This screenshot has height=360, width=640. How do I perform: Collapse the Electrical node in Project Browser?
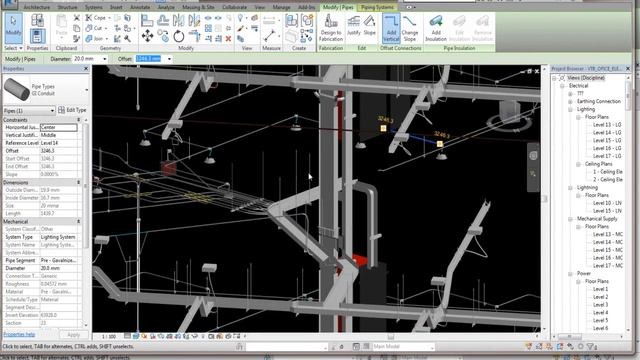pyautogui.click(x=562, y=86)
